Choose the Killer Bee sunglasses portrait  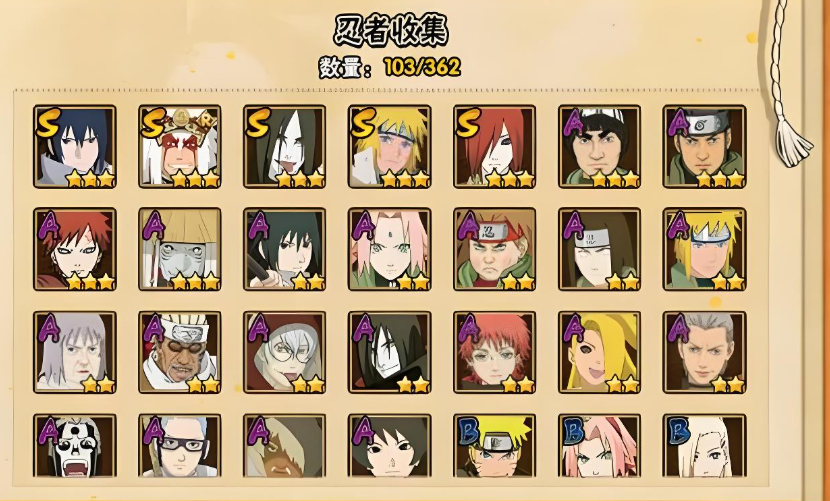click(x=180, y=352)
